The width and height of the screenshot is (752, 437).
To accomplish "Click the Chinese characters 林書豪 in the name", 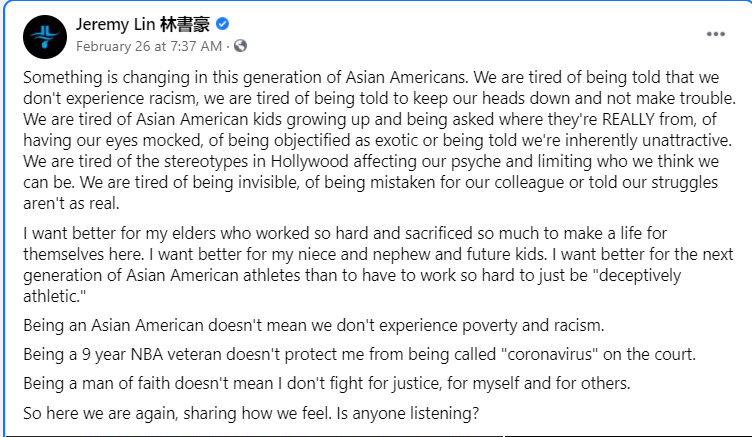I will [x=185, y=24].
